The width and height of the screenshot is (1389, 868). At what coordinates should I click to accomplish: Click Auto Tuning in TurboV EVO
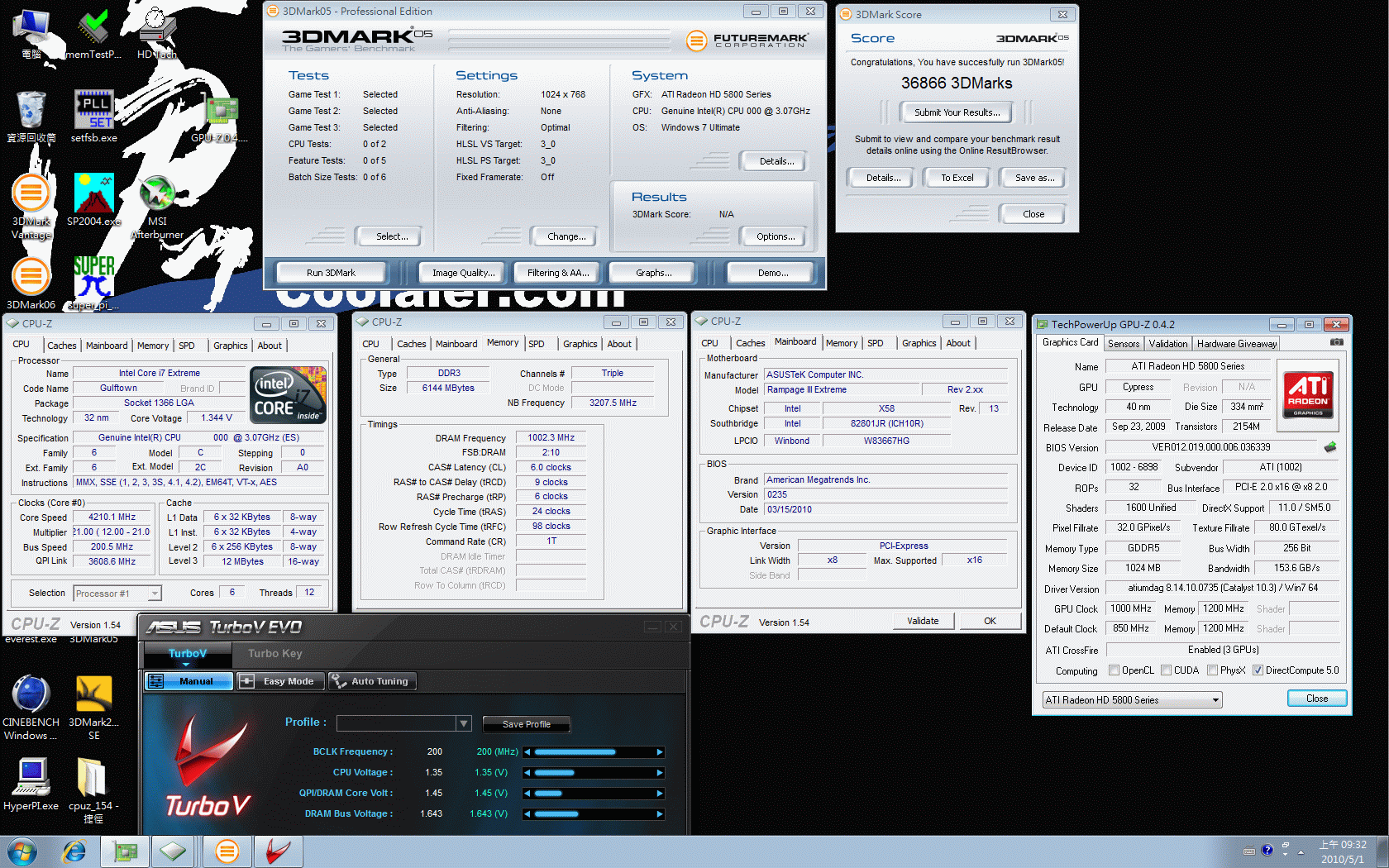(372, 681)
